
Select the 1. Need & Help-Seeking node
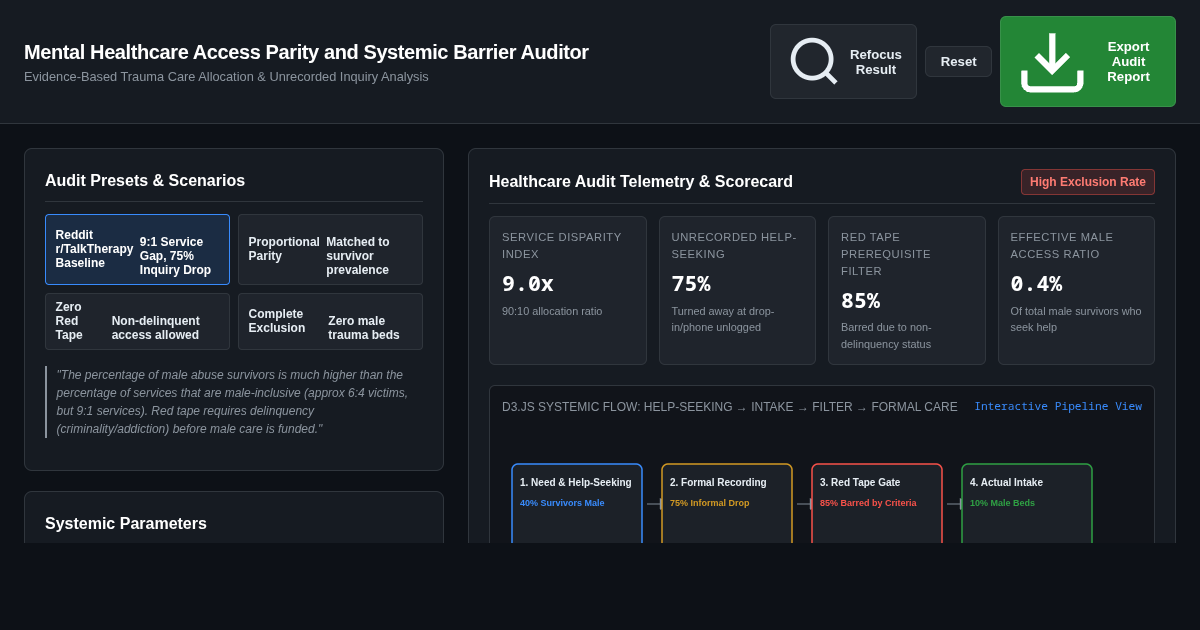577,503
